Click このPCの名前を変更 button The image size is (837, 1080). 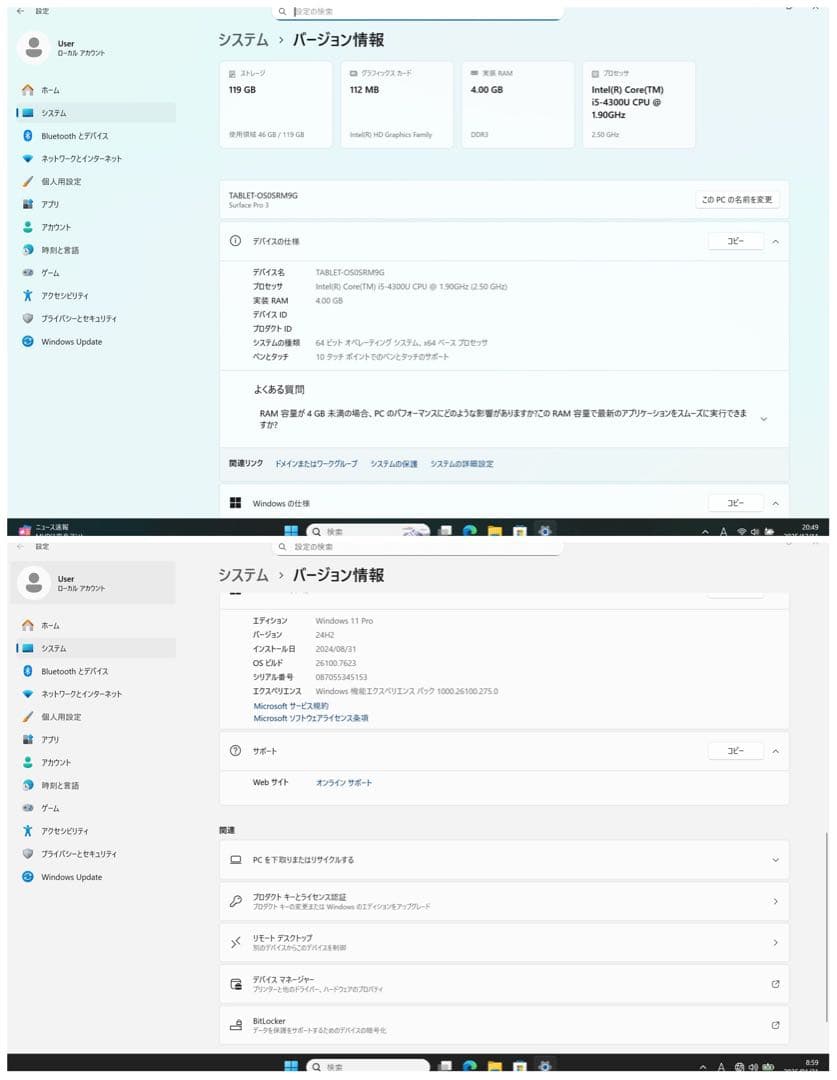tap(737, 200)
